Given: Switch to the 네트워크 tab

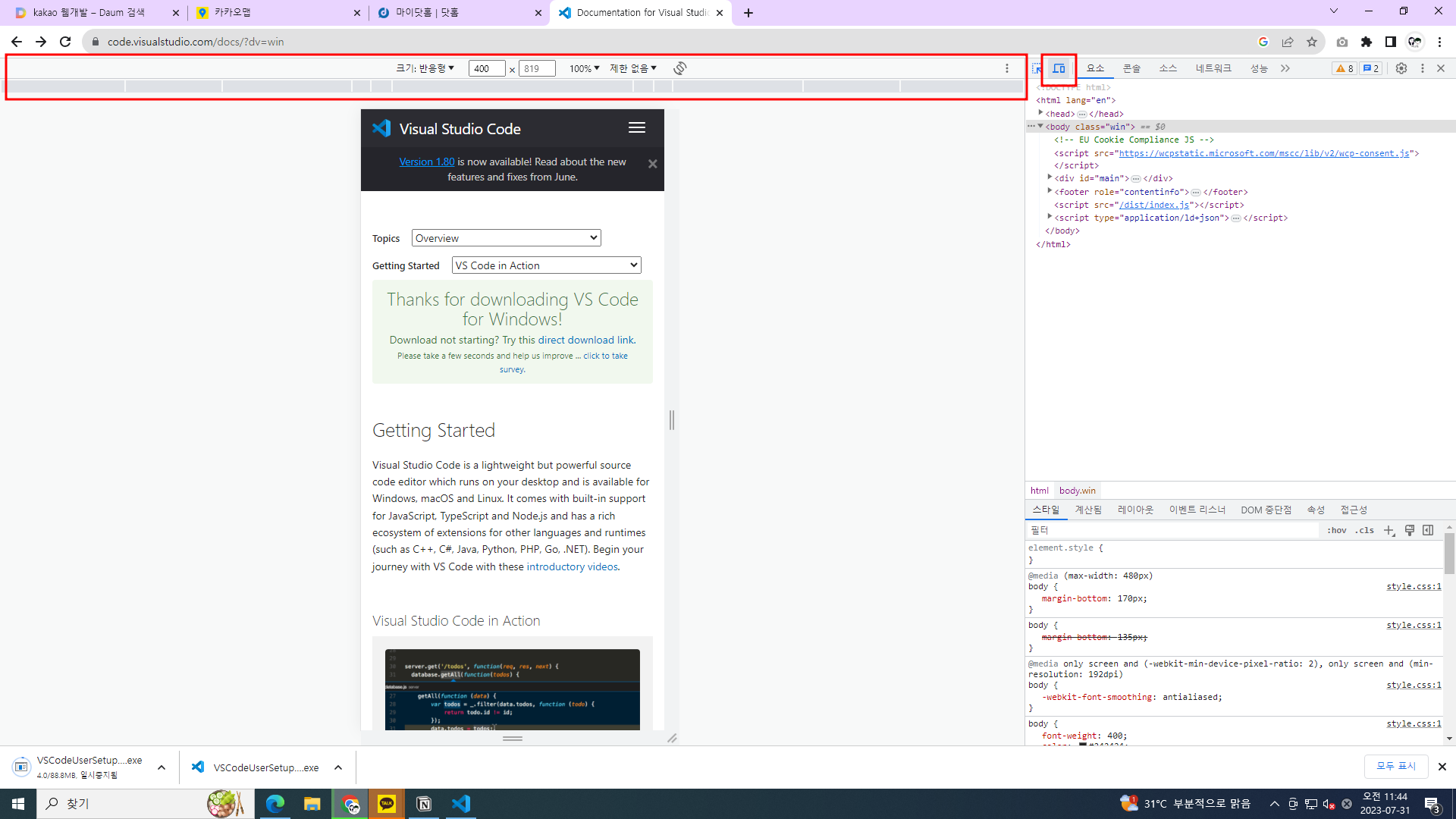Looking at the screenshot, I should pos(1213,68).
